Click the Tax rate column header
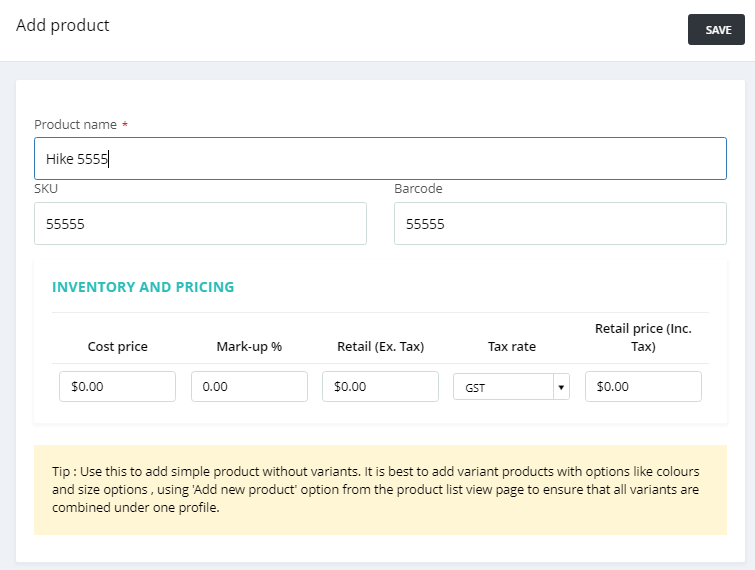The width and height of the screenshot is (755, 570). coord(512,347)
